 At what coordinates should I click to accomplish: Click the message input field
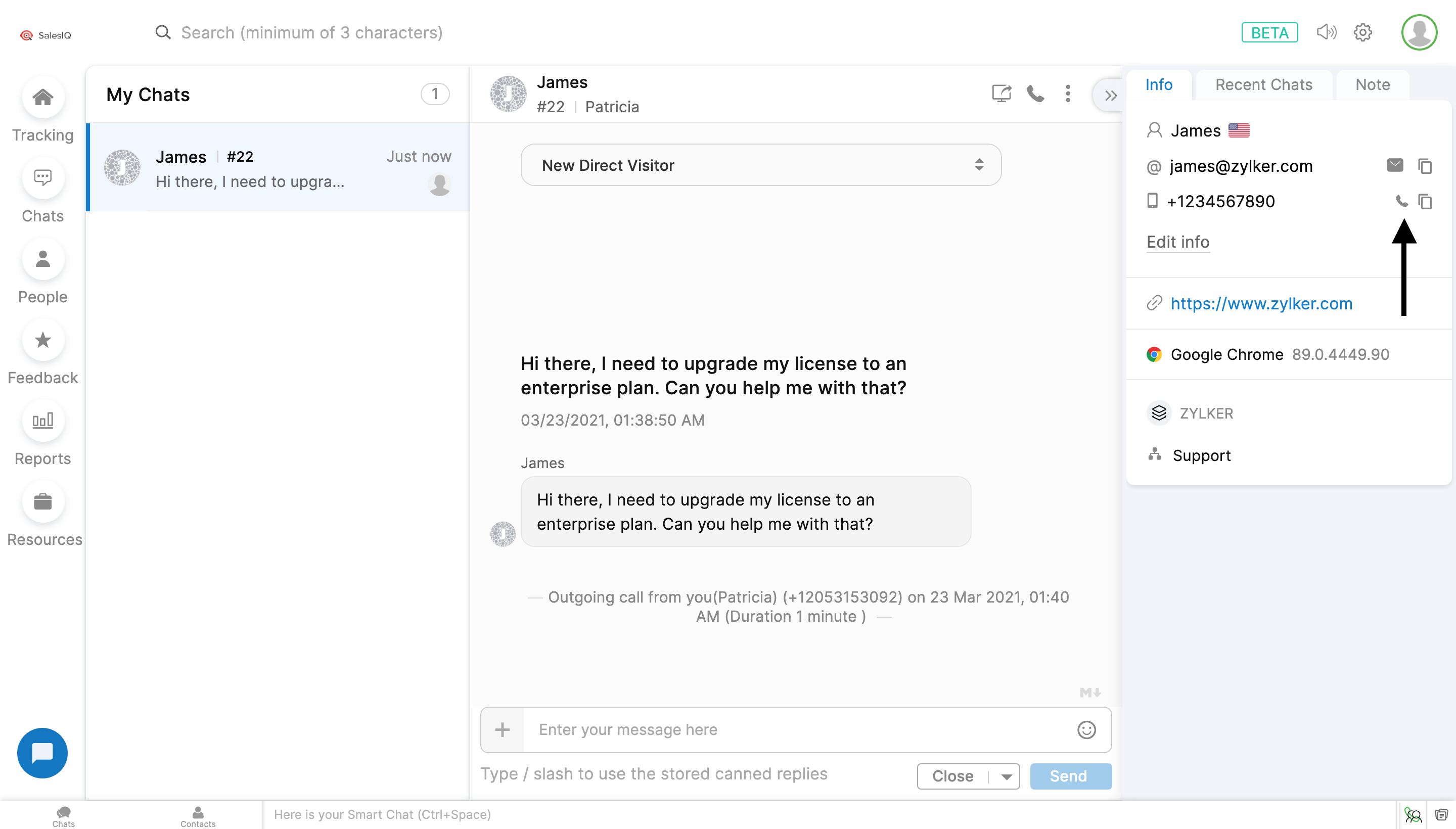[x=797, y=730]
